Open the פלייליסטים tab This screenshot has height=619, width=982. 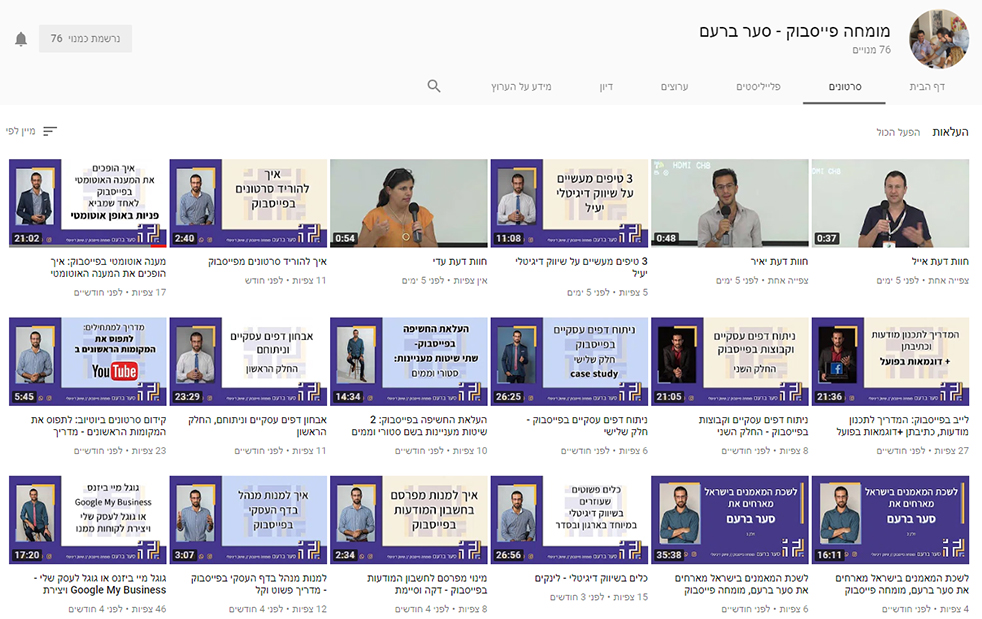[x=758, y=87]
